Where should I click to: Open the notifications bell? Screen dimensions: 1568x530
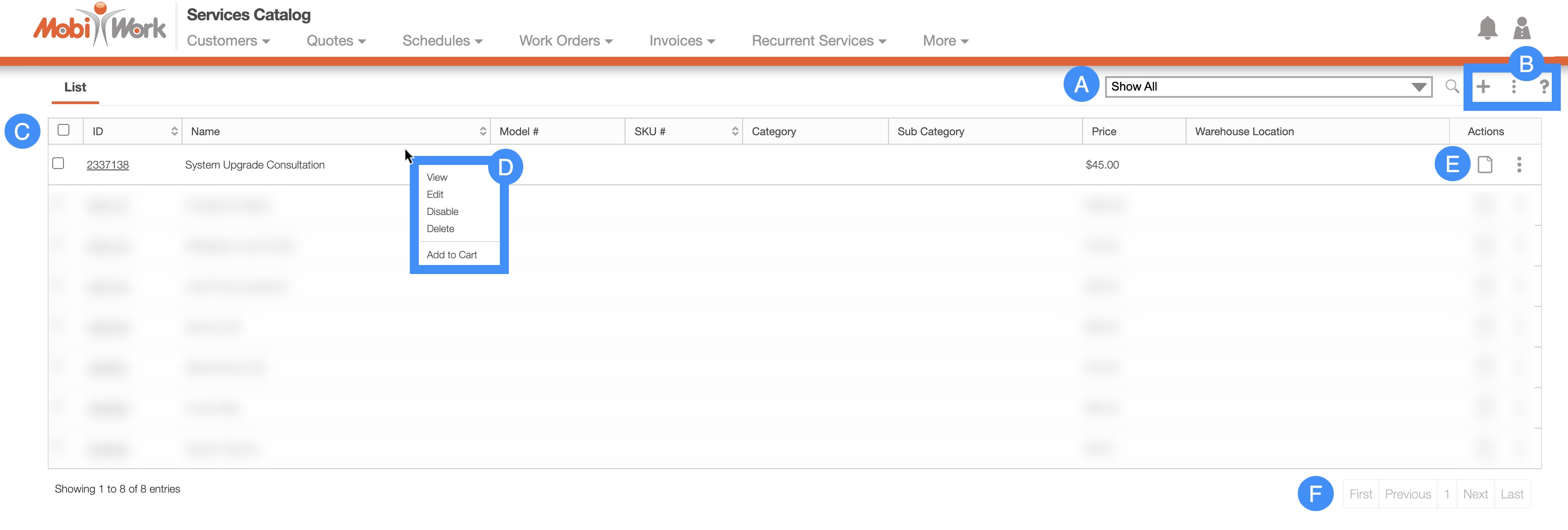point(1487,28)
